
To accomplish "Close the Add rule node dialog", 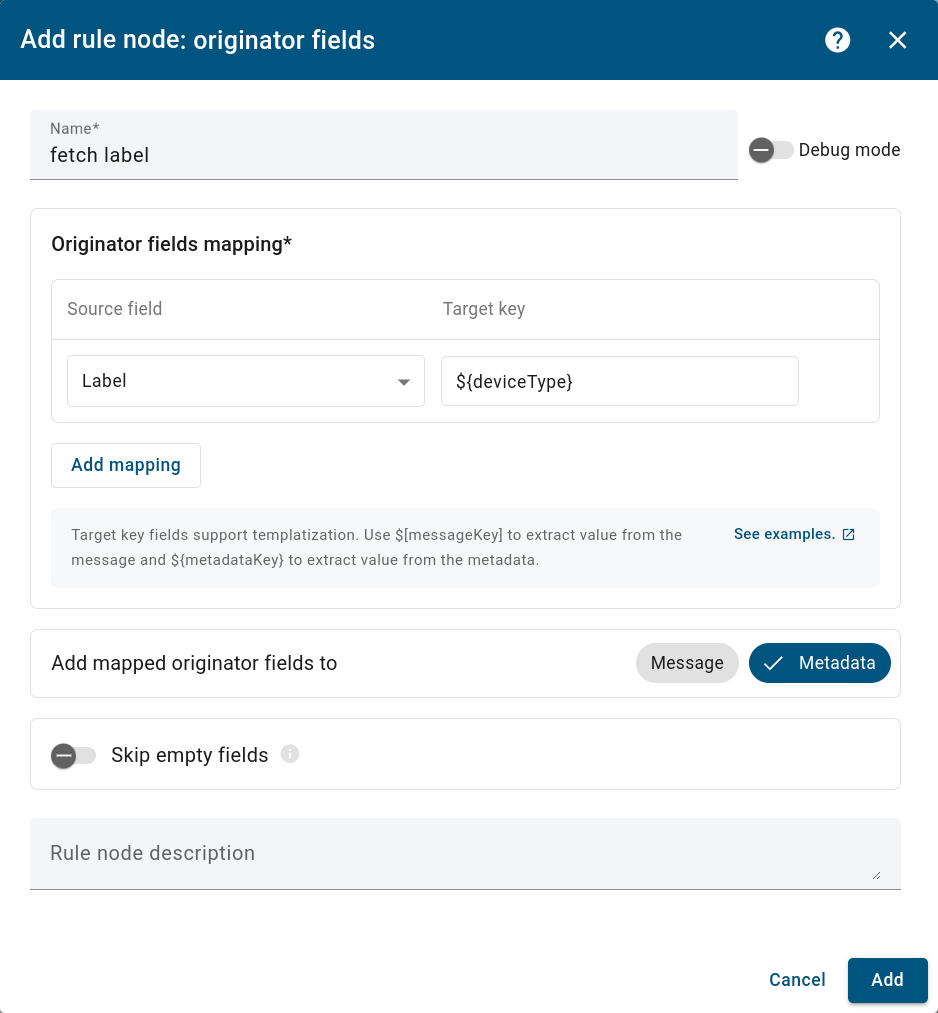I will tap(897, 40).
